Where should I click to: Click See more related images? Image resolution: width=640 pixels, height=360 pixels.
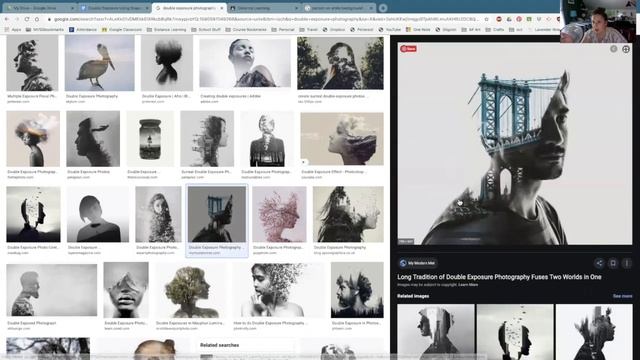point(622,296)
